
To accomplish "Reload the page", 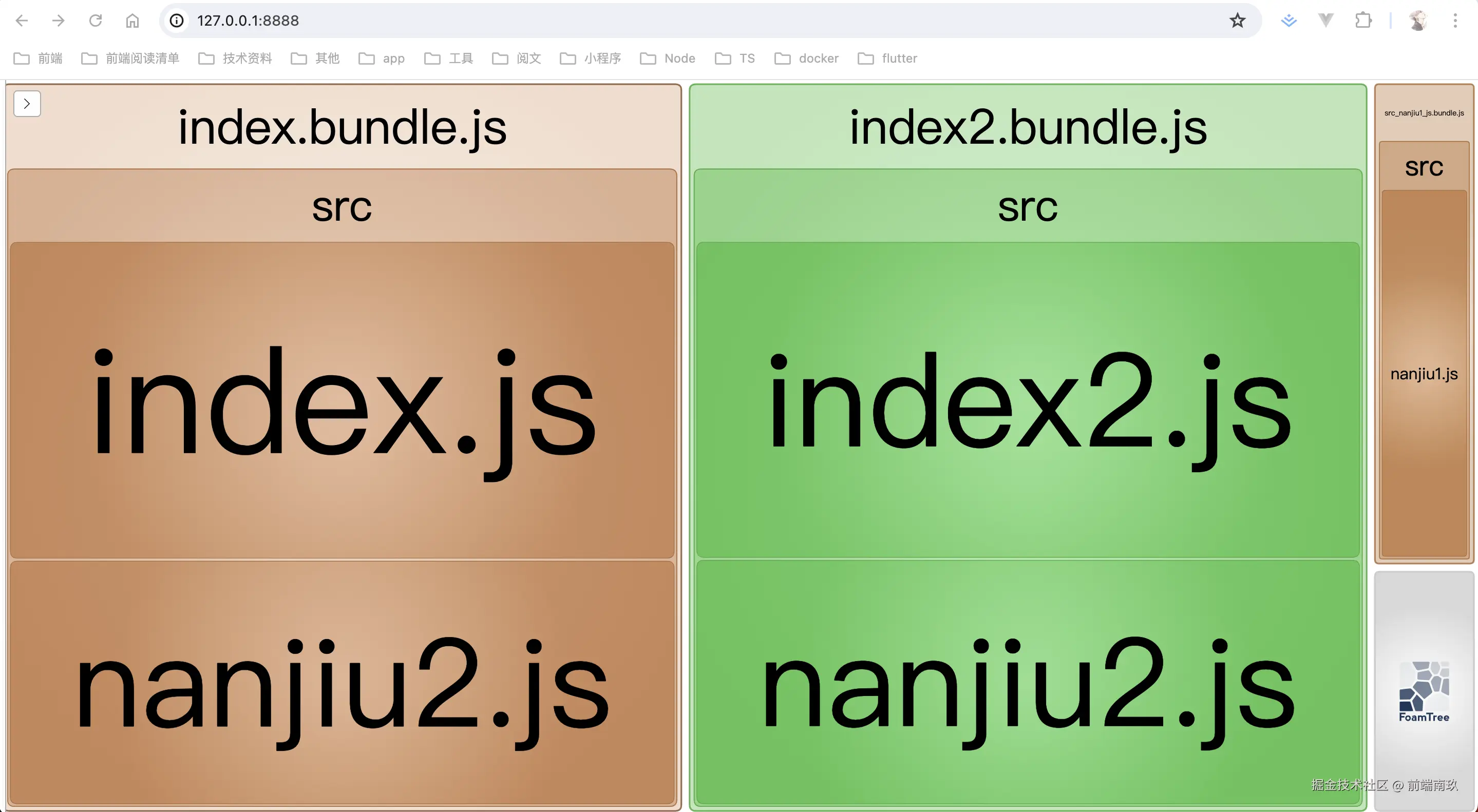I will 95,21.
